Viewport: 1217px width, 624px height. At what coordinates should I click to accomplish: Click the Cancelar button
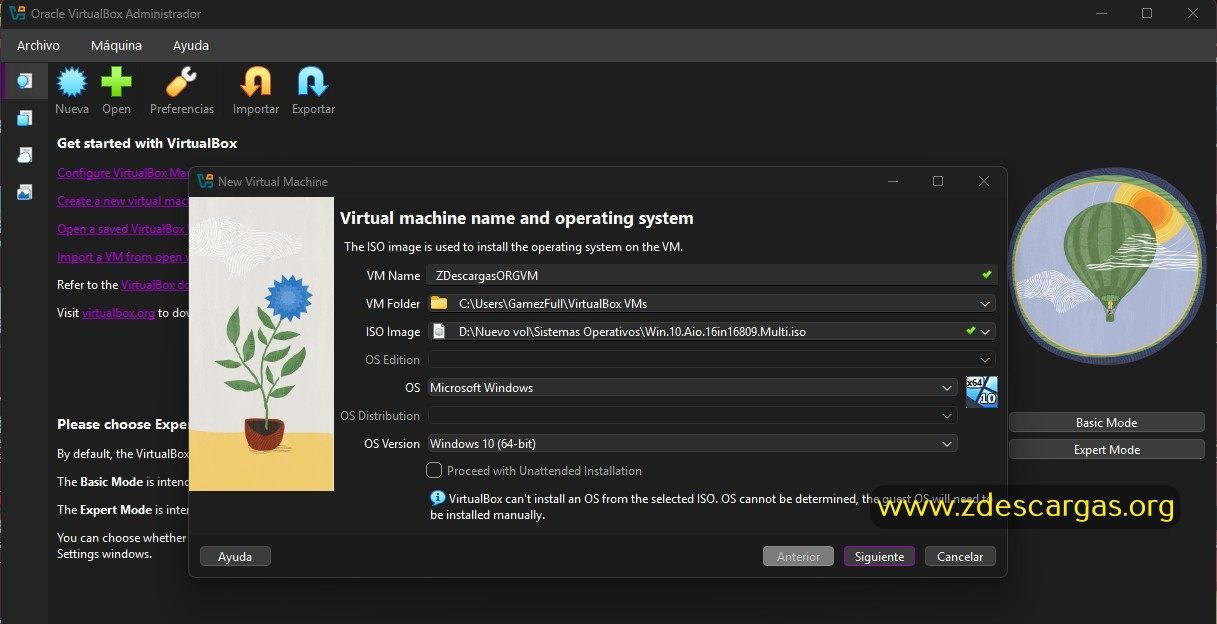click(x=960, y=557)
